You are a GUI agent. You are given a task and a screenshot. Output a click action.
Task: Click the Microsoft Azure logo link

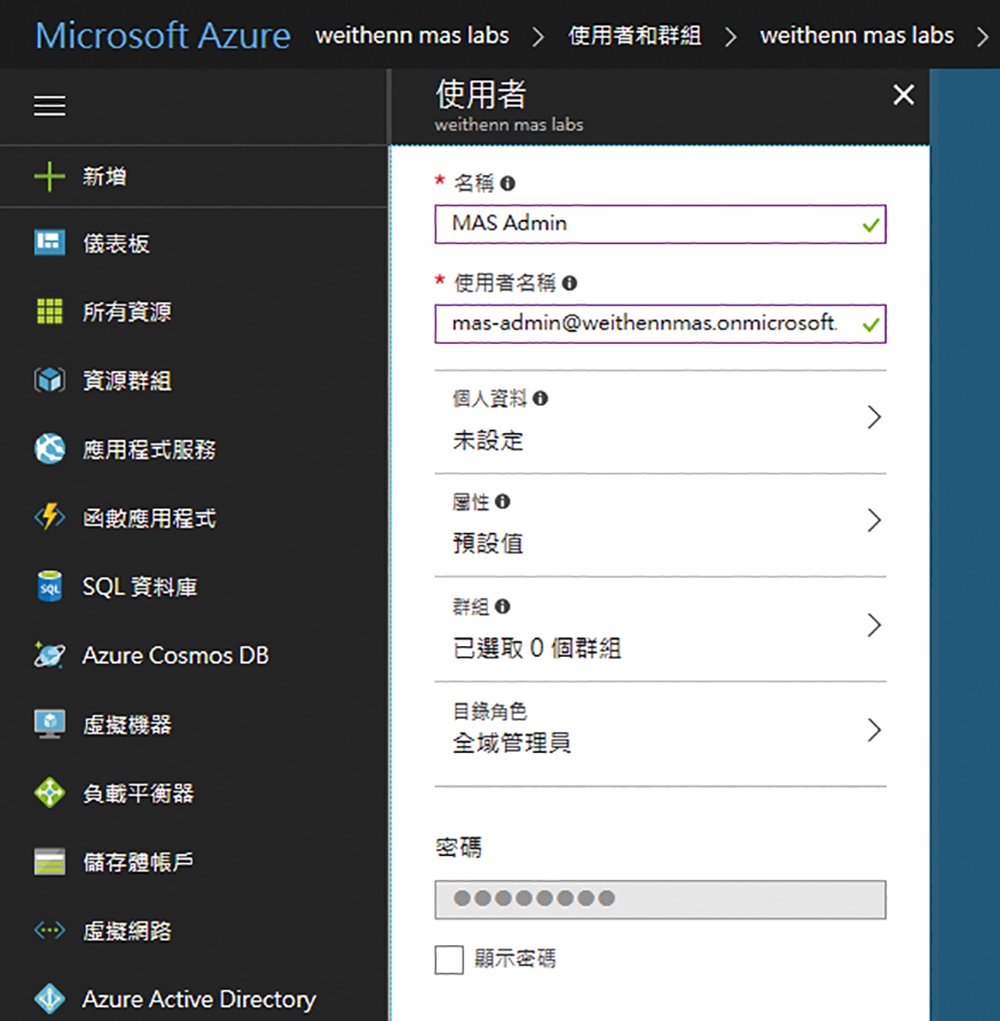[x=163, y=35]
